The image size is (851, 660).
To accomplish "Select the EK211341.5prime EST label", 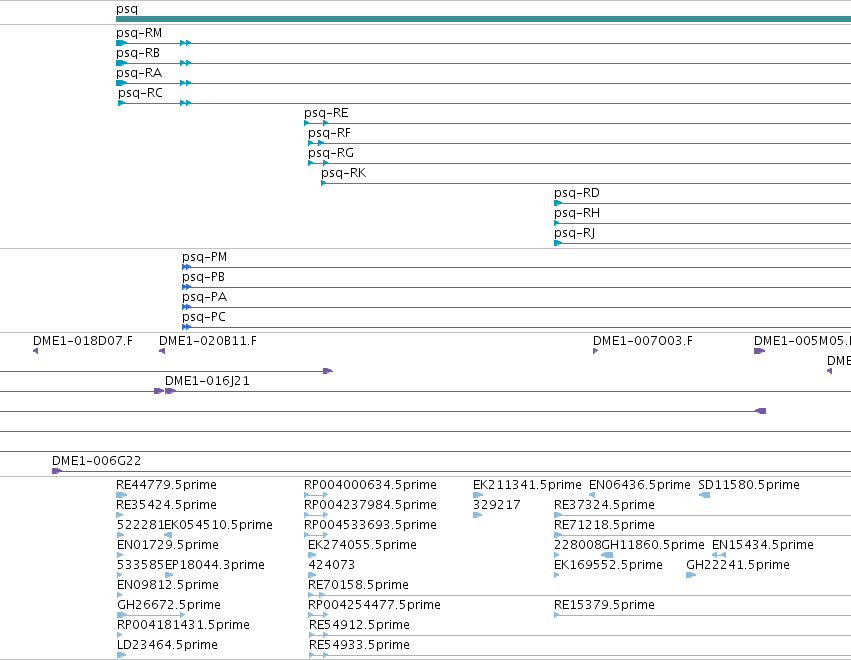I will click(x=527, y=485).
